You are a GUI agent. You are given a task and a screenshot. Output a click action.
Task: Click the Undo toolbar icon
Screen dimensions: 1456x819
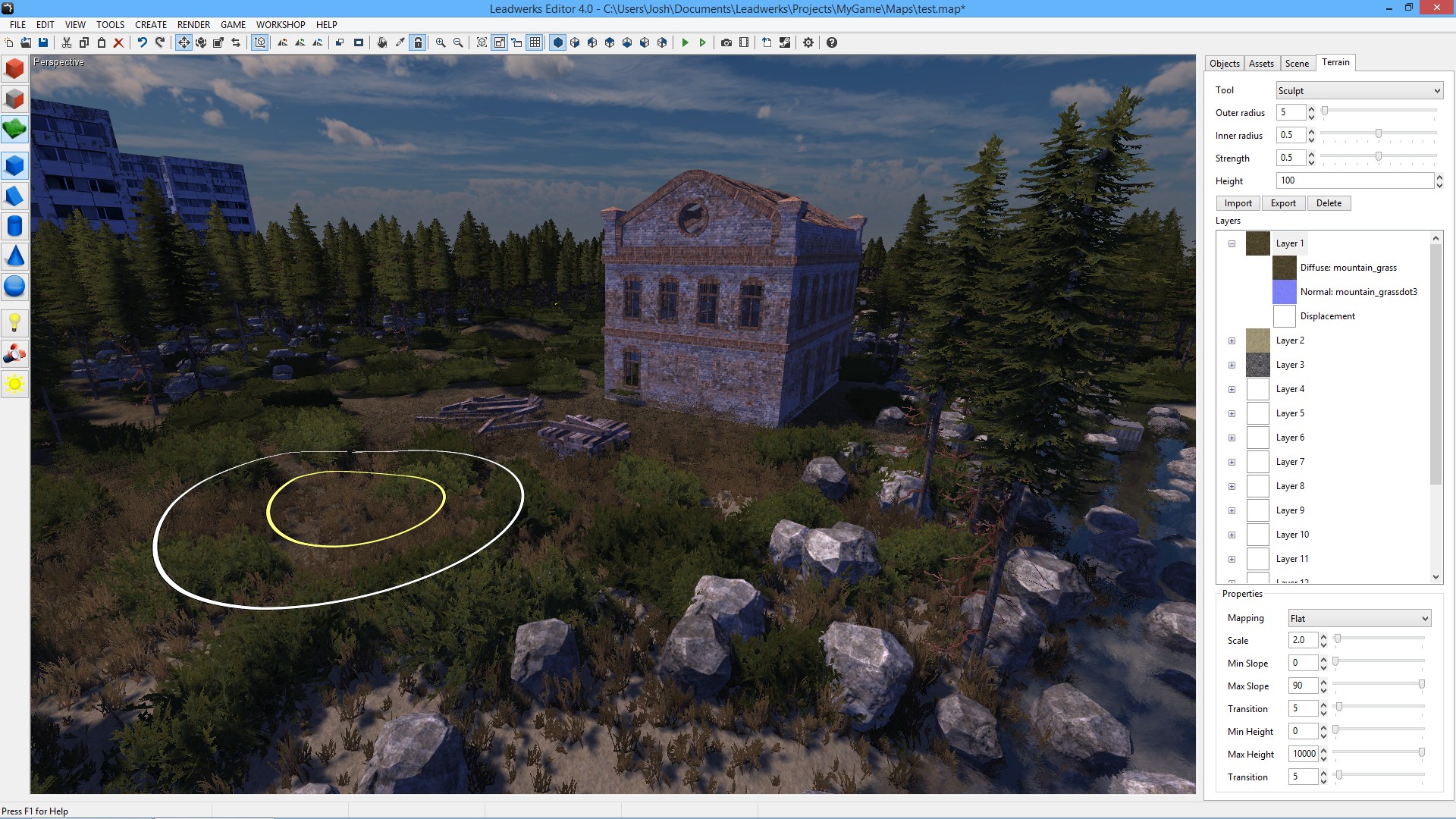(141, 42)
